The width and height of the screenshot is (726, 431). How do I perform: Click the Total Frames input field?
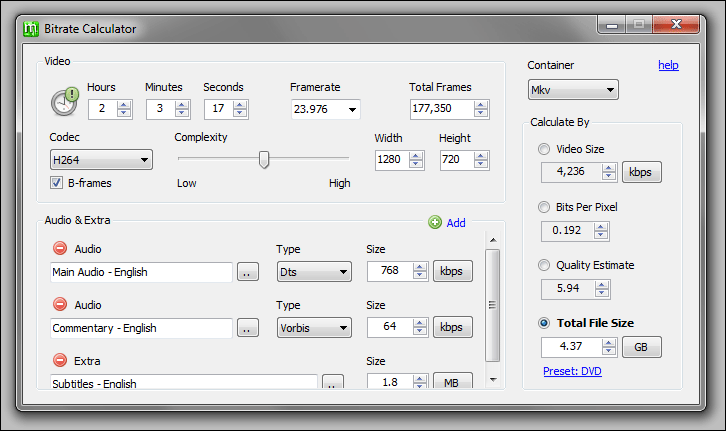pyautogui.click(x=442, y=109)
